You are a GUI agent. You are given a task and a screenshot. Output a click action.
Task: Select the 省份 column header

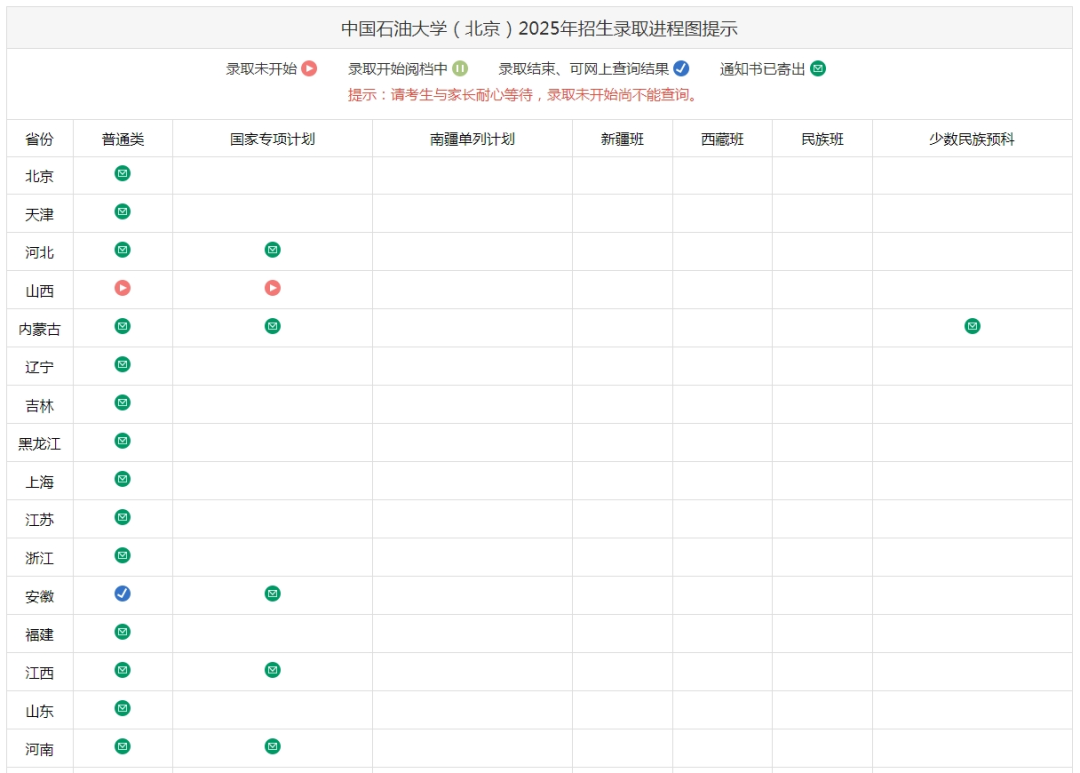[39, 139]
